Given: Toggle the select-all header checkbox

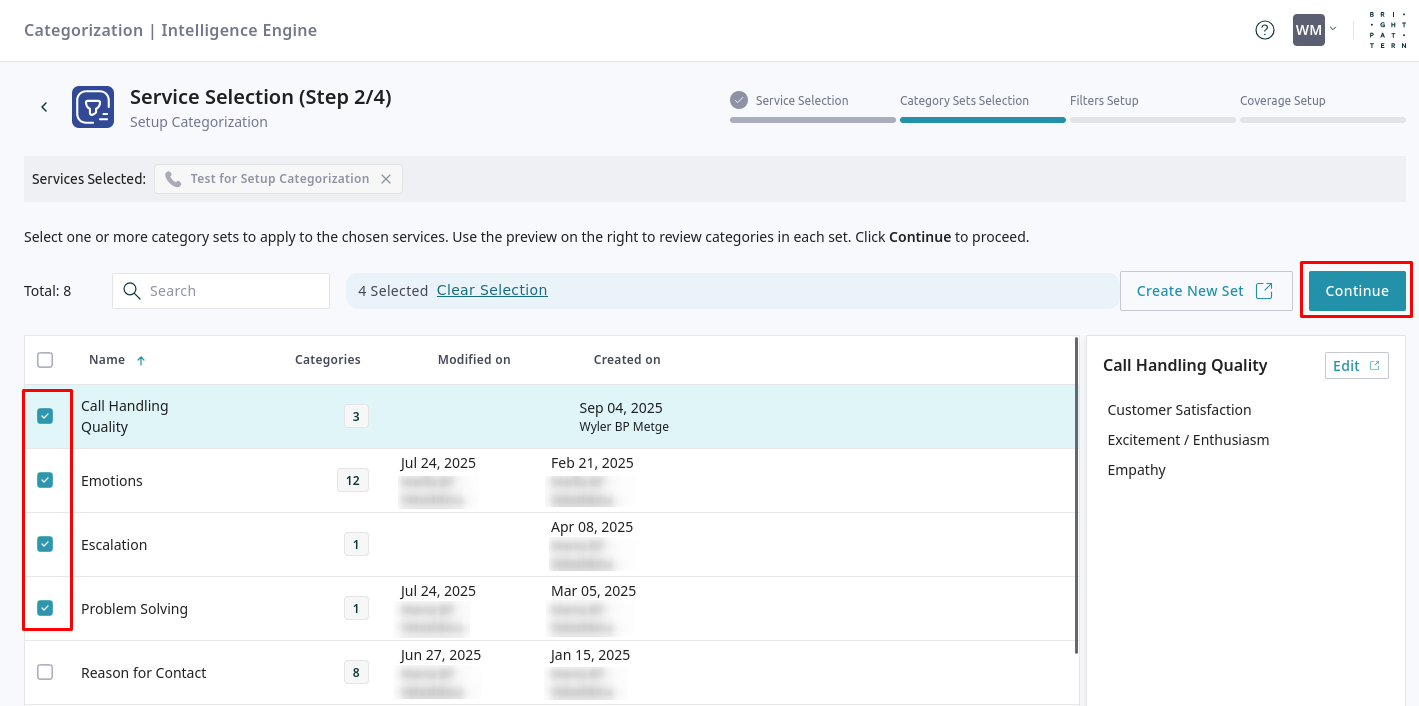Looking at the screenshot, I should coord(45,360).
